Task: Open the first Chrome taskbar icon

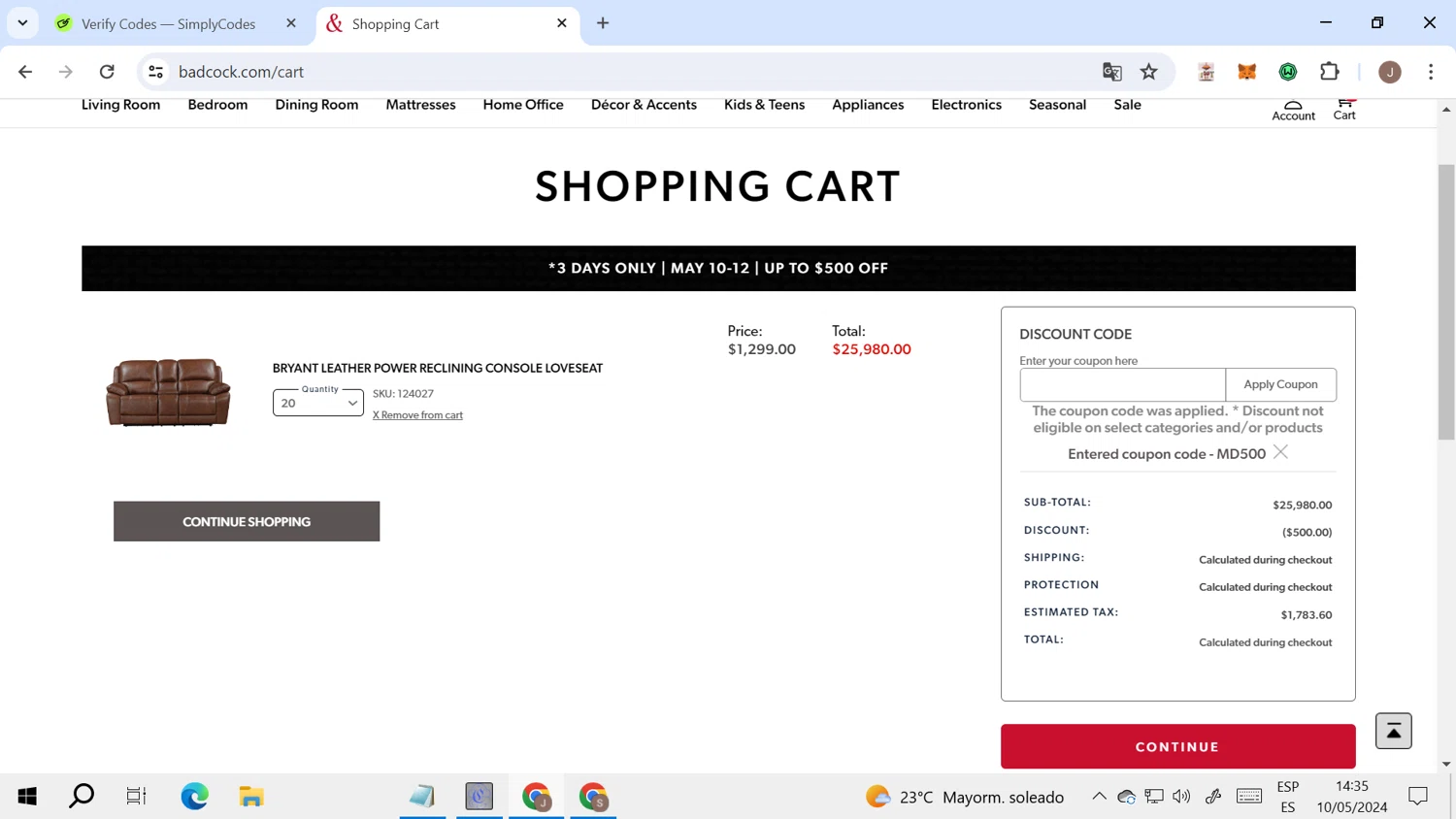Action: 537,797
